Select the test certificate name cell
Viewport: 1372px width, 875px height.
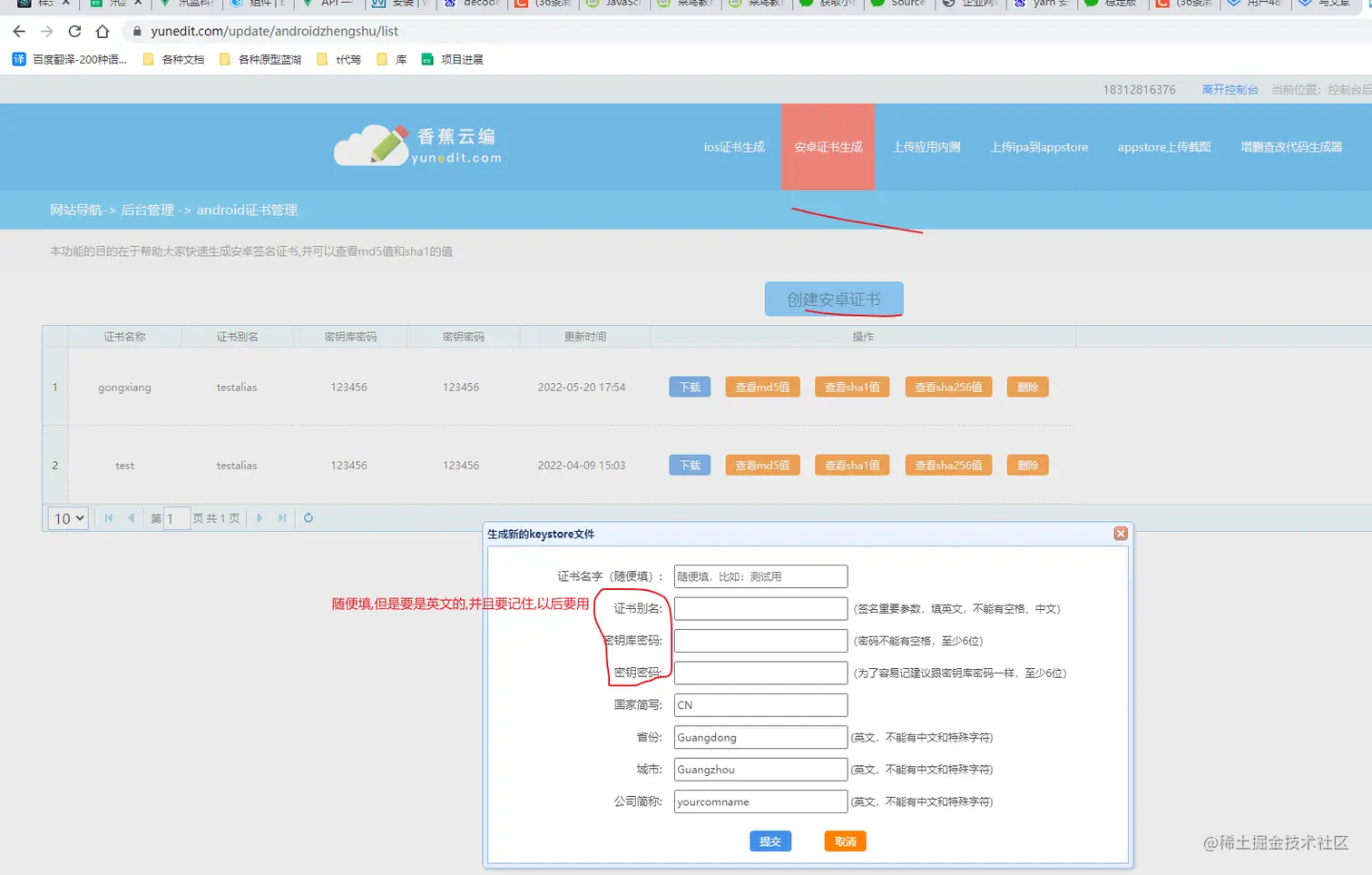point(124,466)
